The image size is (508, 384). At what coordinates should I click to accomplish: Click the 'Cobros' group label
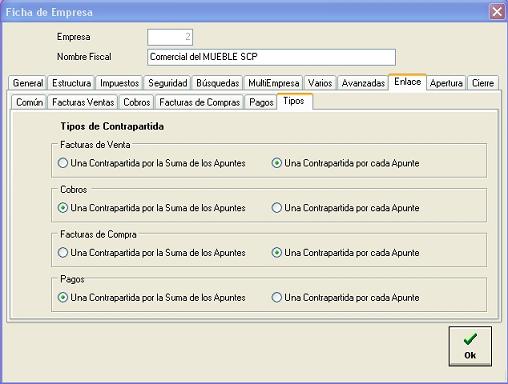click(73, 189)
